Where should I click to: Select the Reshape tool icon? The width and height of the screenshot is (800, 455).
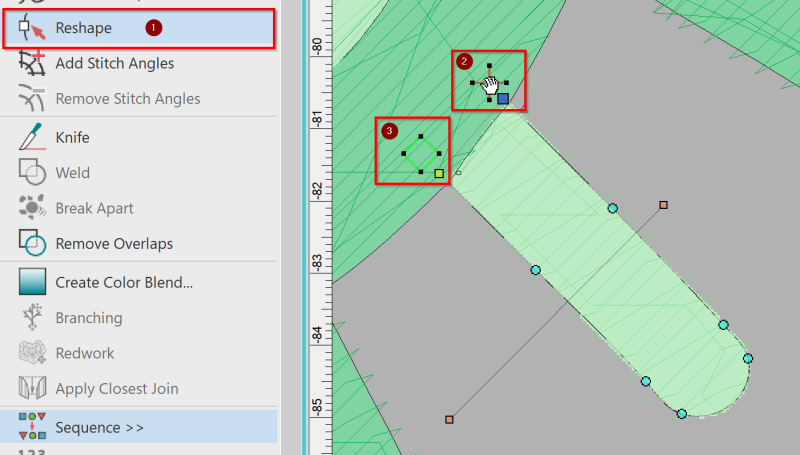coord(32,28)
